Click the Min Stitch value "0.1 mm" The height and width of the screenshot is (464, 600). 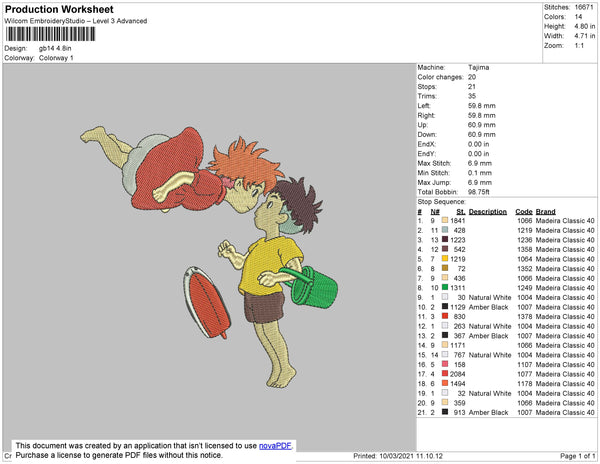coord(479,173)
